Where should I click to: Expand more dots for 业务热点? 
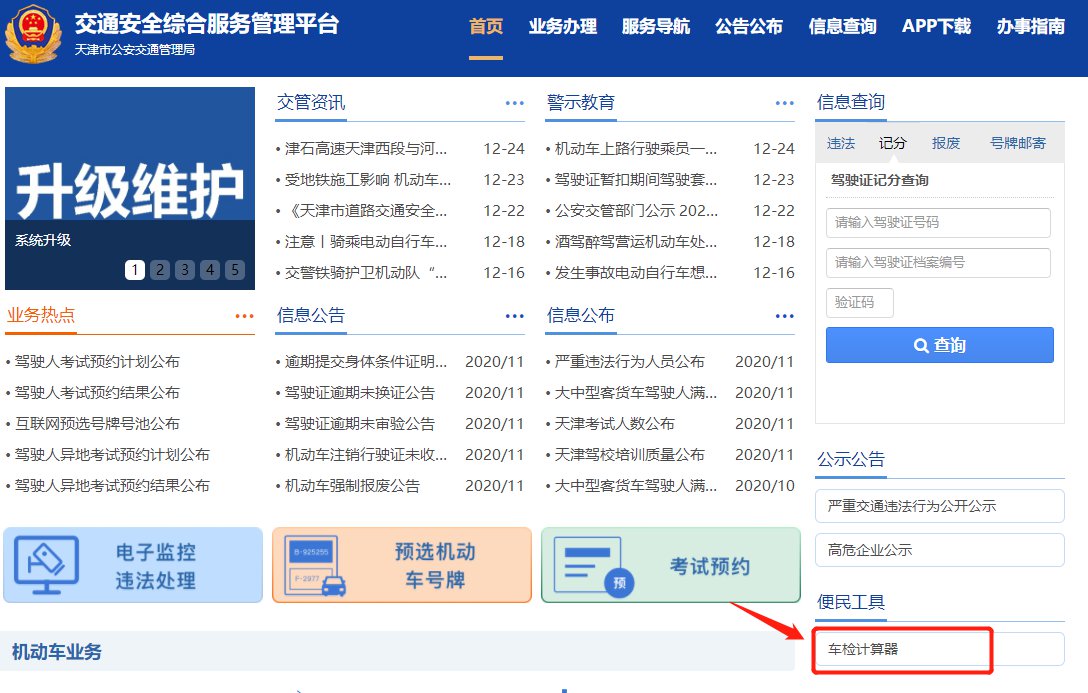tap(244, 316)
